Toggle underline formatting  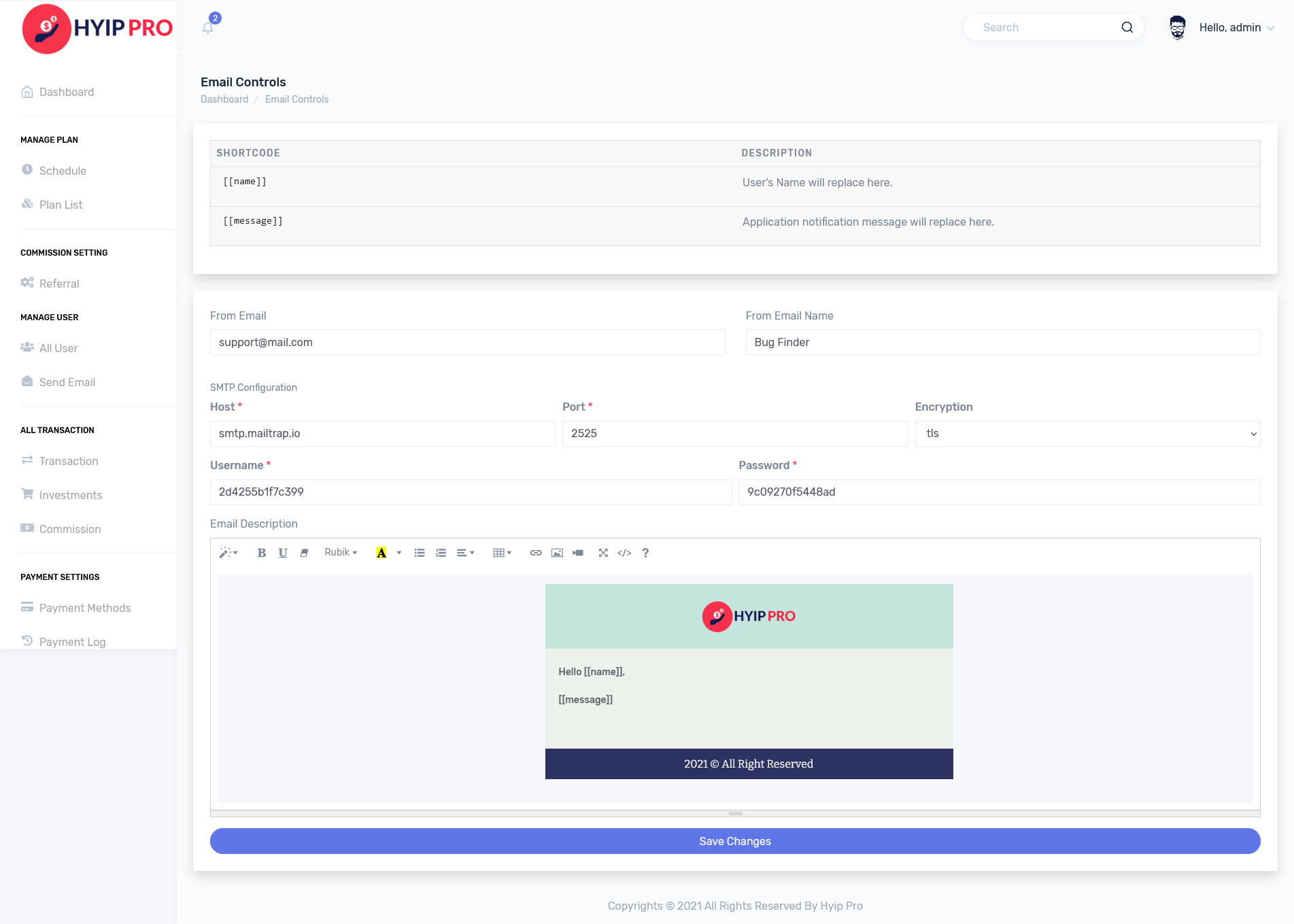pyautogui.click(x=283, y=553)
